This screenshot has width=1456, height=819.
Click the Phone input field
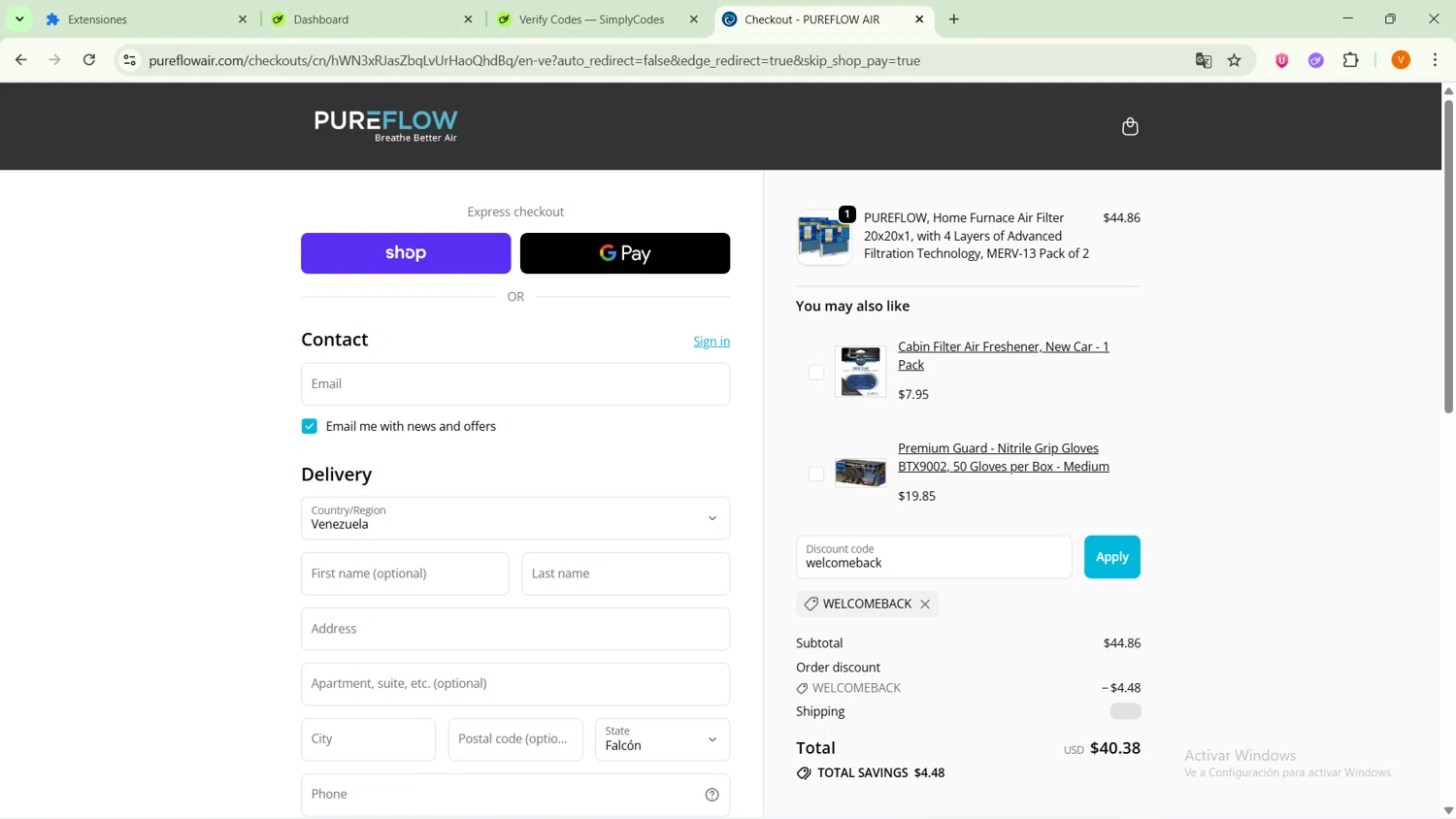515,795
